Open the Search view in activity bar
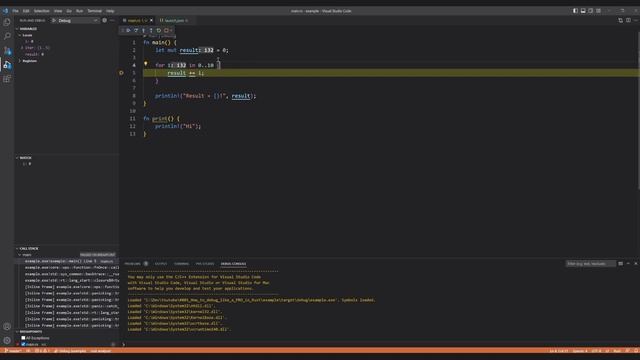 pos(7,36)
